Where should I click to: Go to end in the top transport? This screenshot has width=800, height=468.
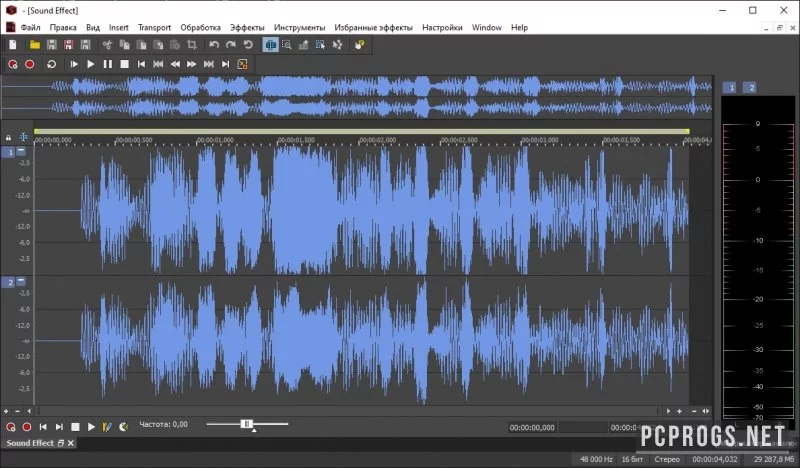coord(226,64)
